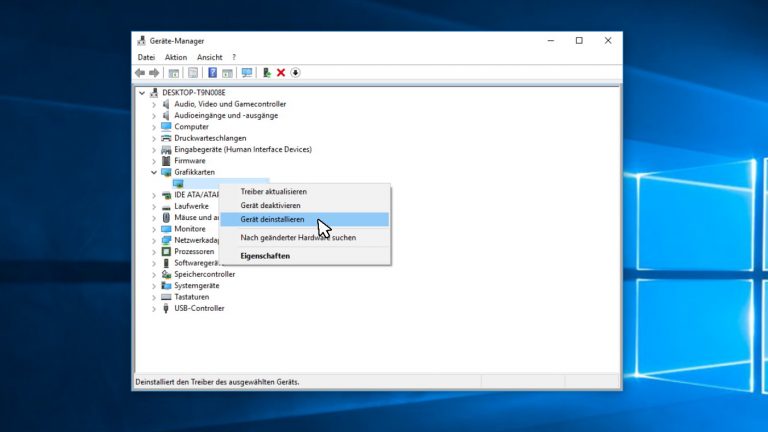Open Eigenschaften from the context menu
This screenshot has height=432, width=768.
(x=265, y=256)
